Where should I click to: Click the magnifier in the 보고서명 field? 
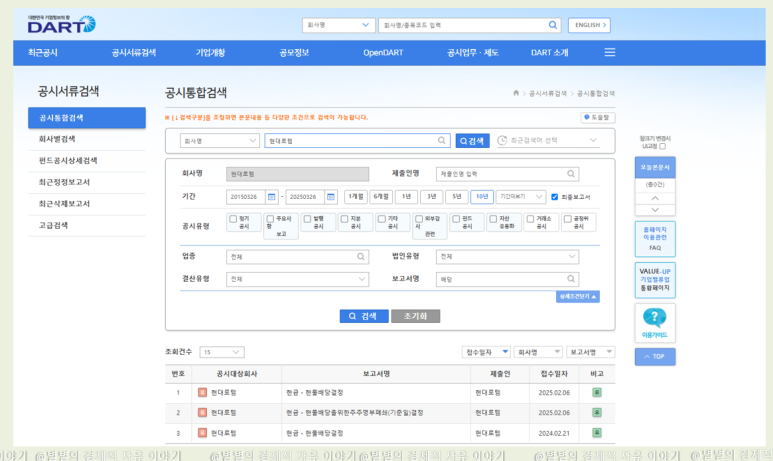[570, 279]
